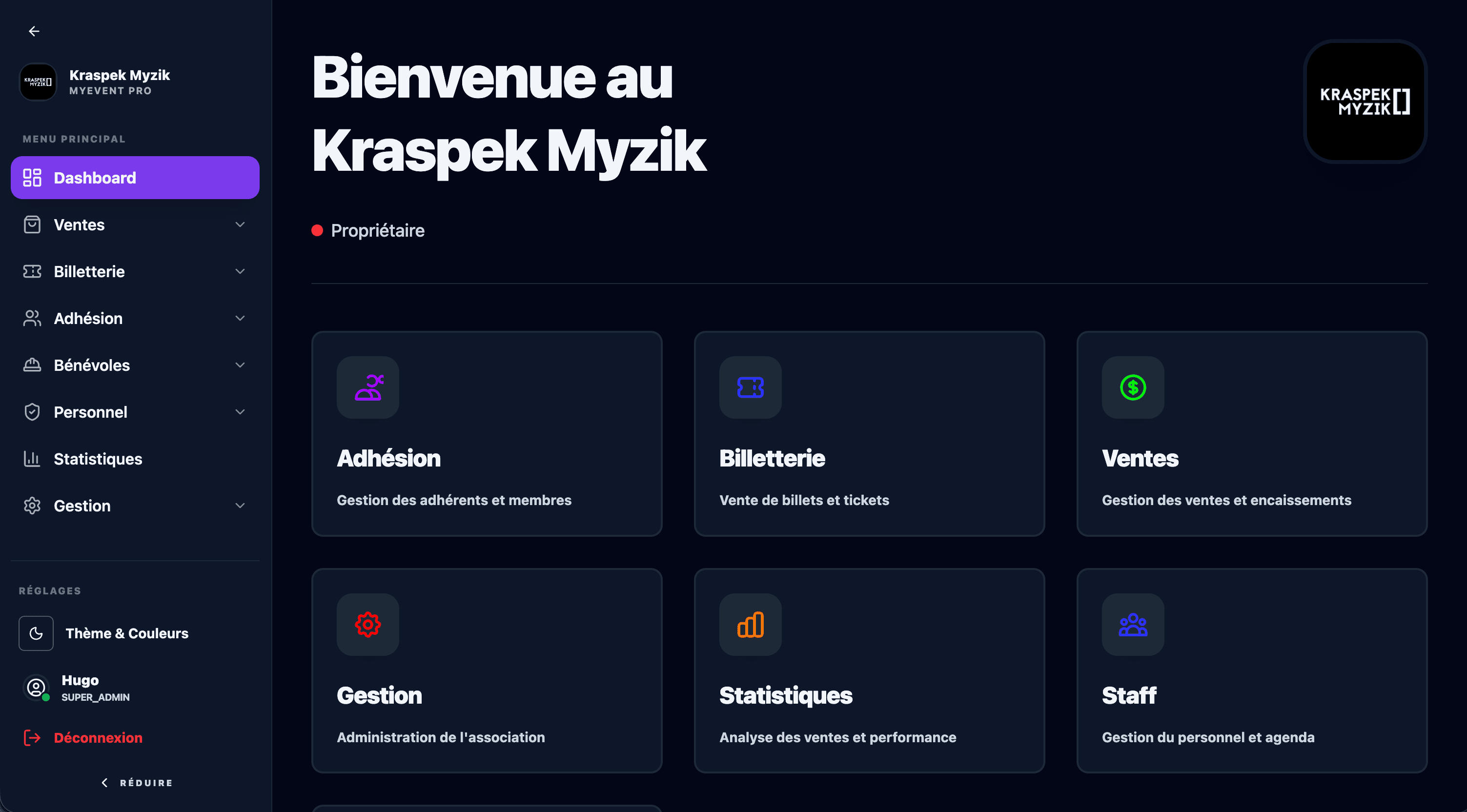This screenshot has height=812, width=1467.
Task: Click the small Kraspek Myzik logo in sidebar
Action: point(38,82)
